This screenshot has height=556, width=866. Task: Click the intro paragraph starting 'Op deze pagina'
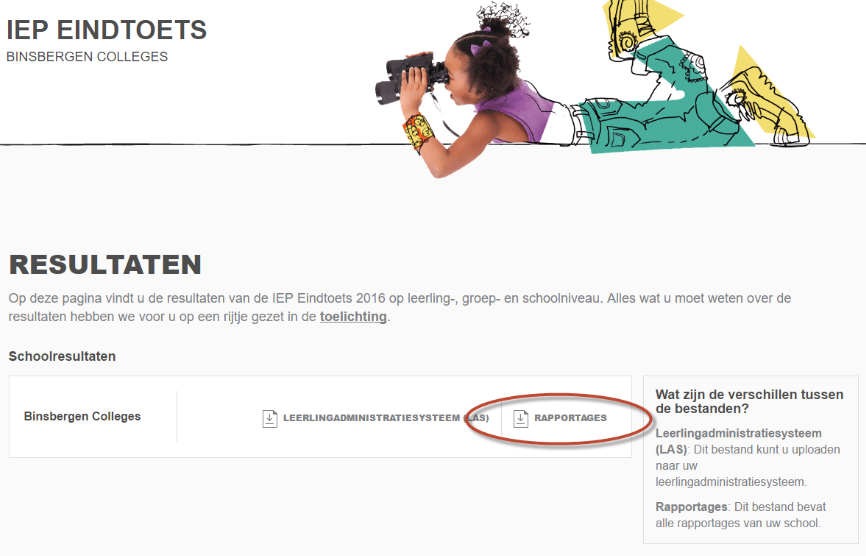(400, 298)
